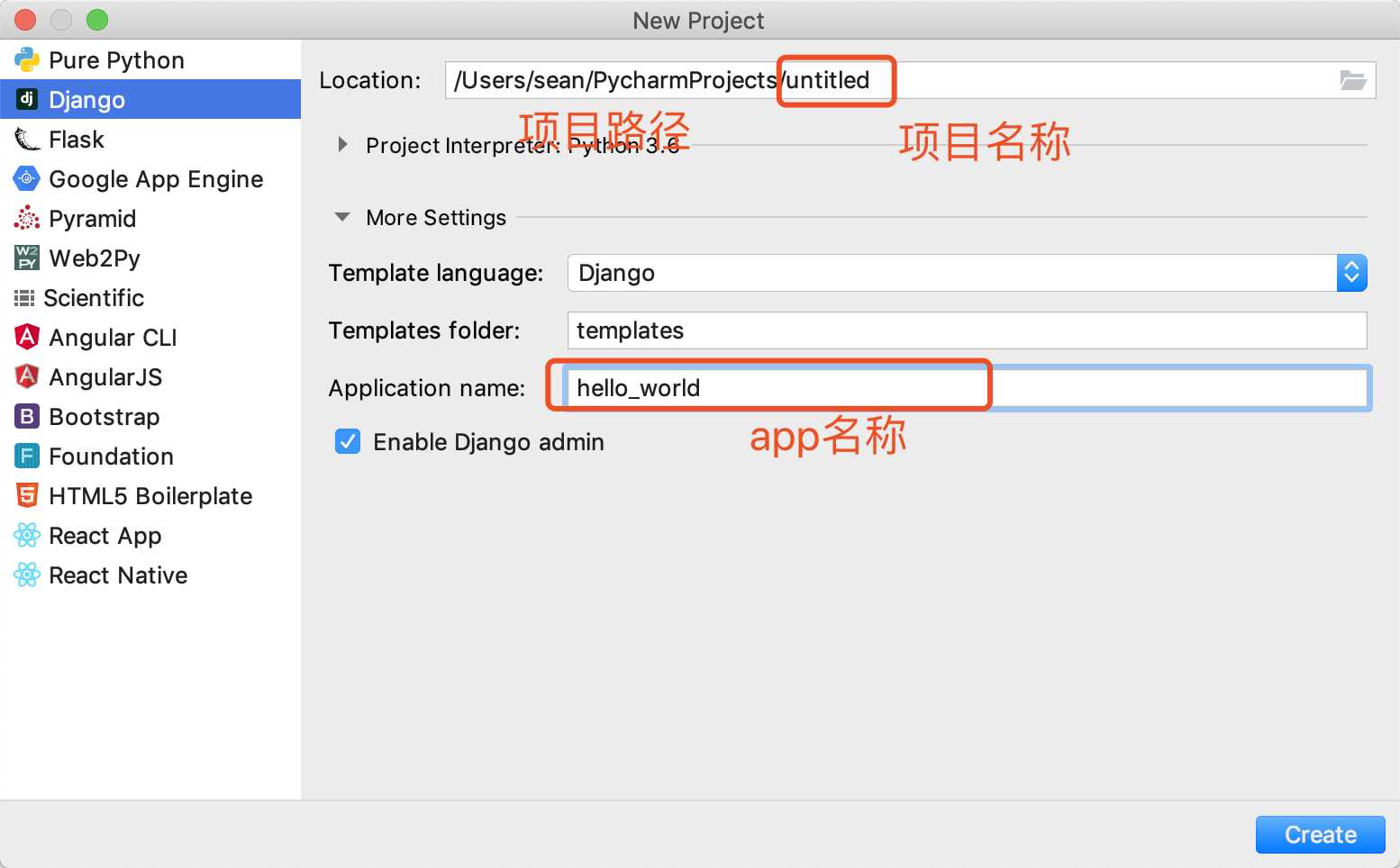Image resolution: width=1400 pixels, height=868 pixels.
Task: Browse for location with folder icon
Action: (x=1352, y=80)
